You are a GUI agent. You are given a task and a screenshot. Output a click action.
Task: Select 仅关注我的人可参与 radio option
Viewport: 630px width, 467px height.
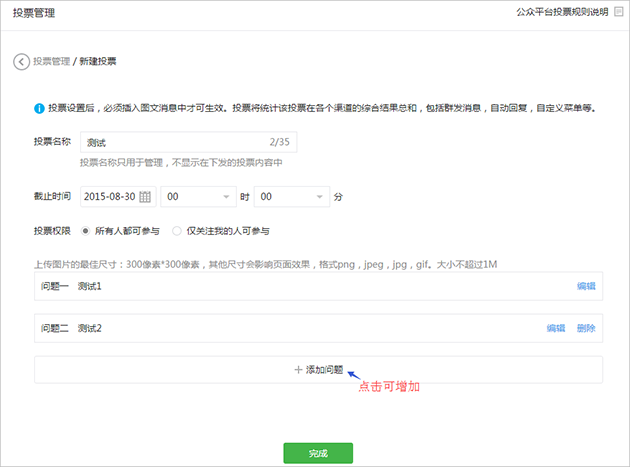pos(177,231)
